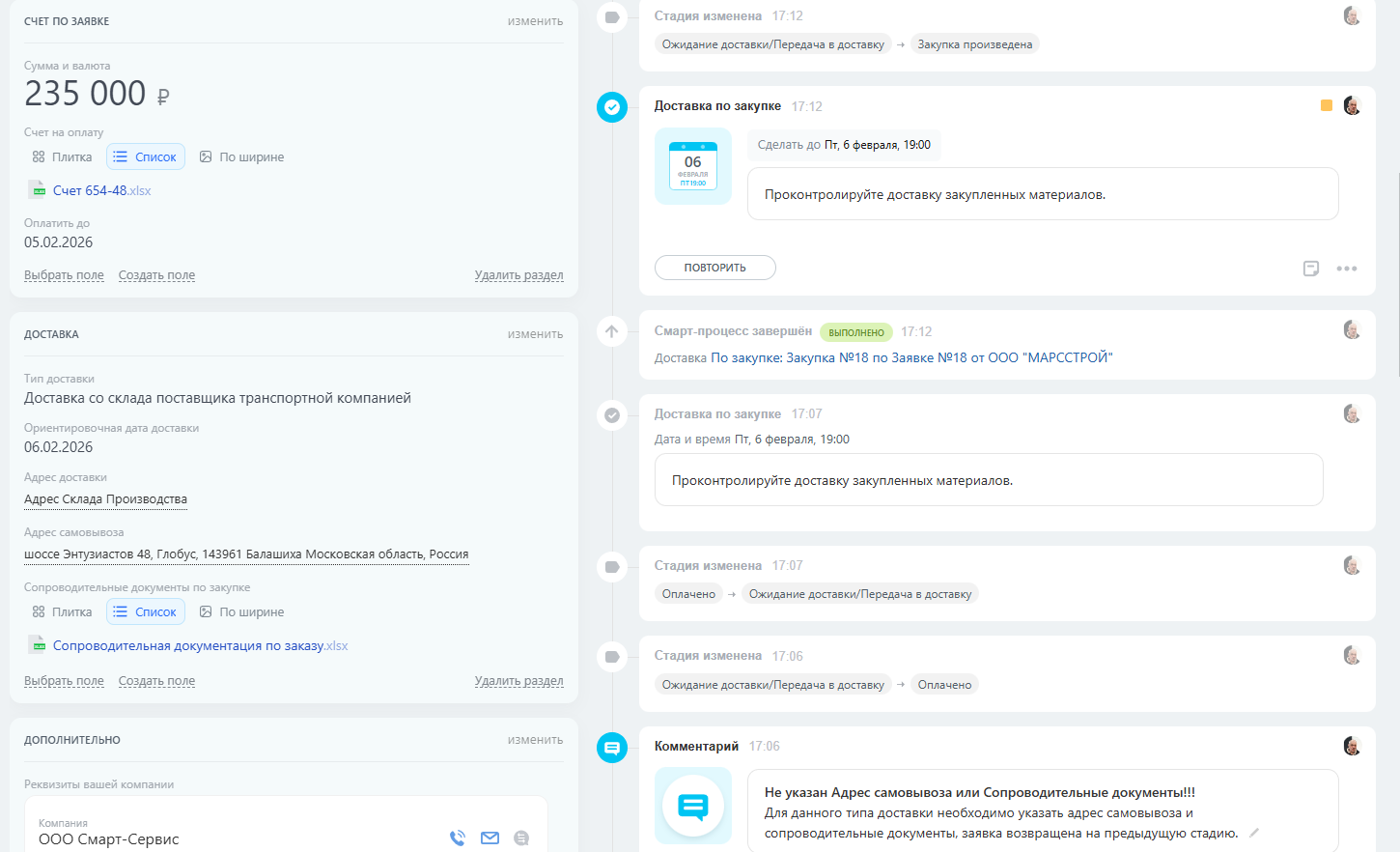Click the ПОВТОРИТЬ button
The height and width of the screenshot is (852, 1400).
[715, 268]
